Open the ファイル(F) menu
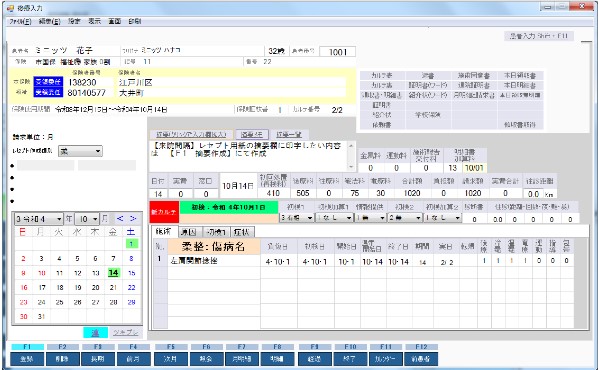Viewport: 598px width, 370px height. pos(20,21)
